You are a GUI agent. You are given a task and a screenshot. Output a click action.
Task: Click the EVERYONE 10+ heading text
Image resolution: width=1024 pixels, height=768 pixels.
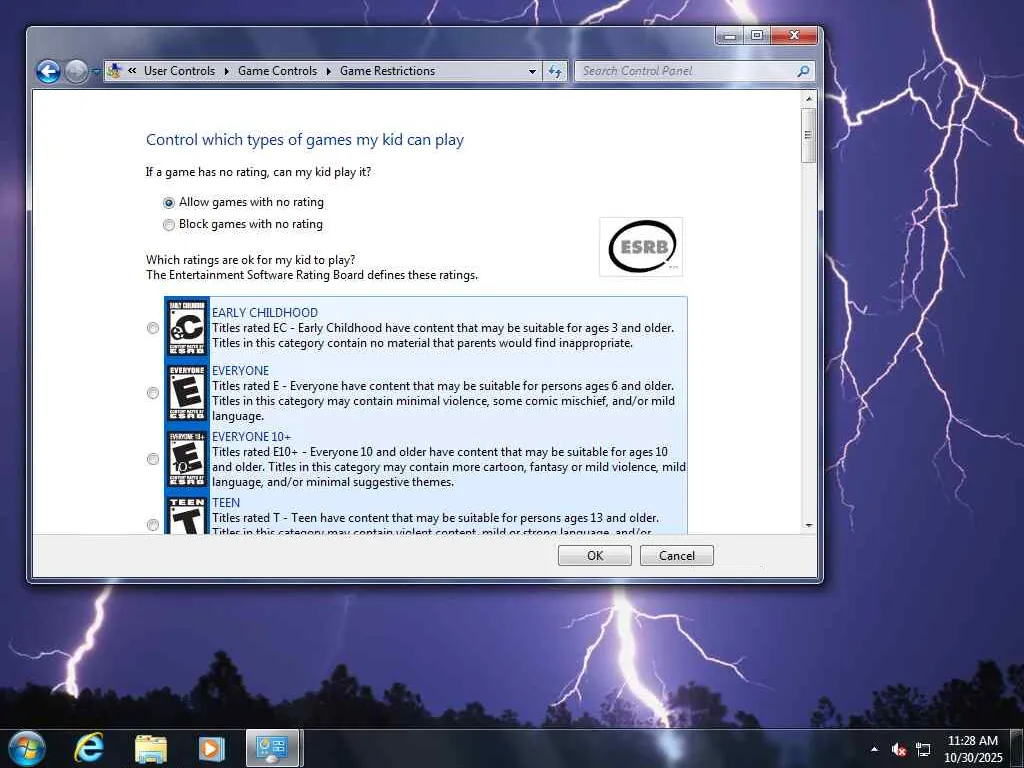[251, 436]
